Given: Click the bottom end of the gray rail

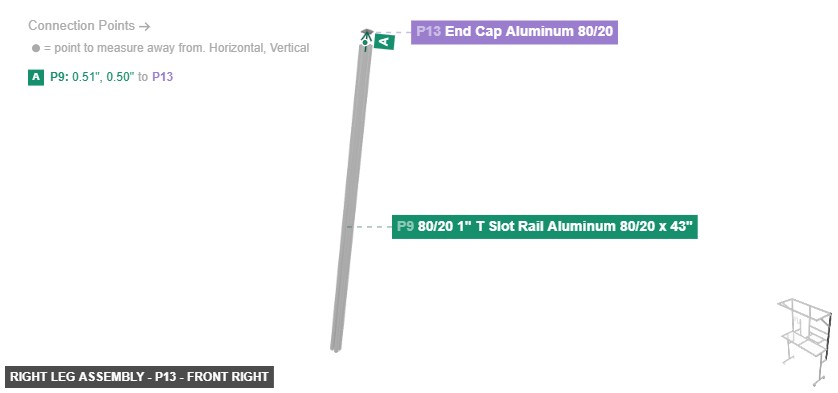Looking at the screenshot, I should pyautogui.click(x=336, y=348).
